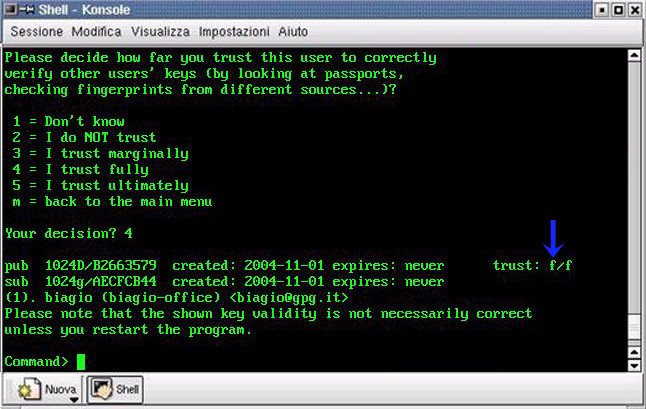Click the green cursor at Command prompt
This screenshot has width=646, height=409.
81,361
